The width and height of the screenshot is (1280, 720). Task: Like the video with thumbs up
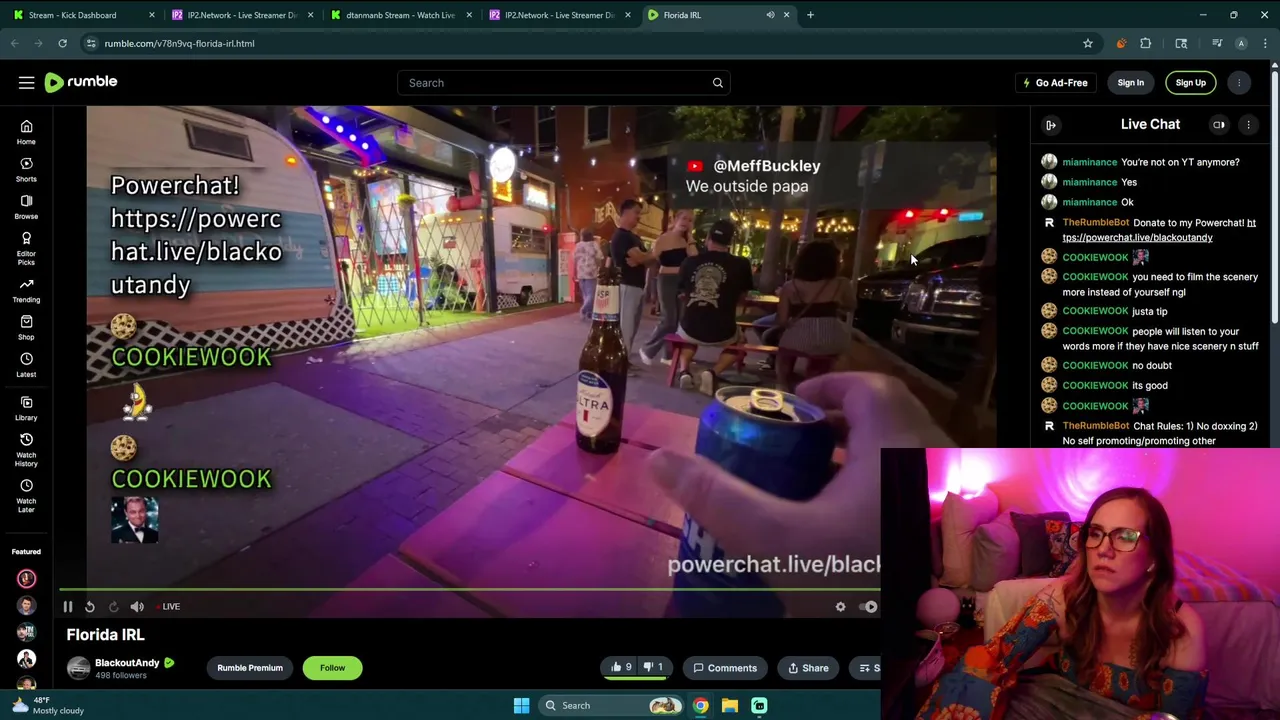[x=622, y=667]
